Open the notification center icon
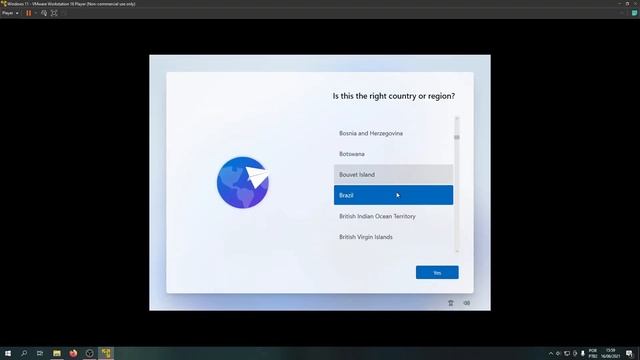This screenshot has width=640, height=360. (629, 353)
